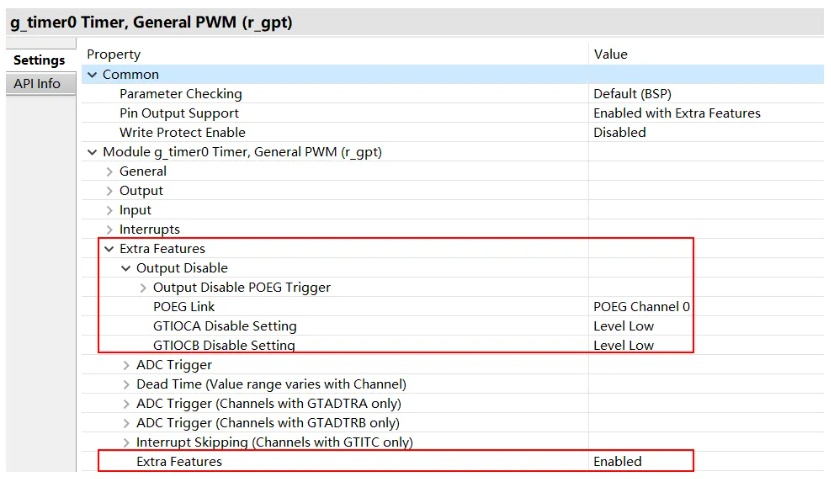
Task: Change bottom Extra Features value Enabled
Action: pos(617,462)
